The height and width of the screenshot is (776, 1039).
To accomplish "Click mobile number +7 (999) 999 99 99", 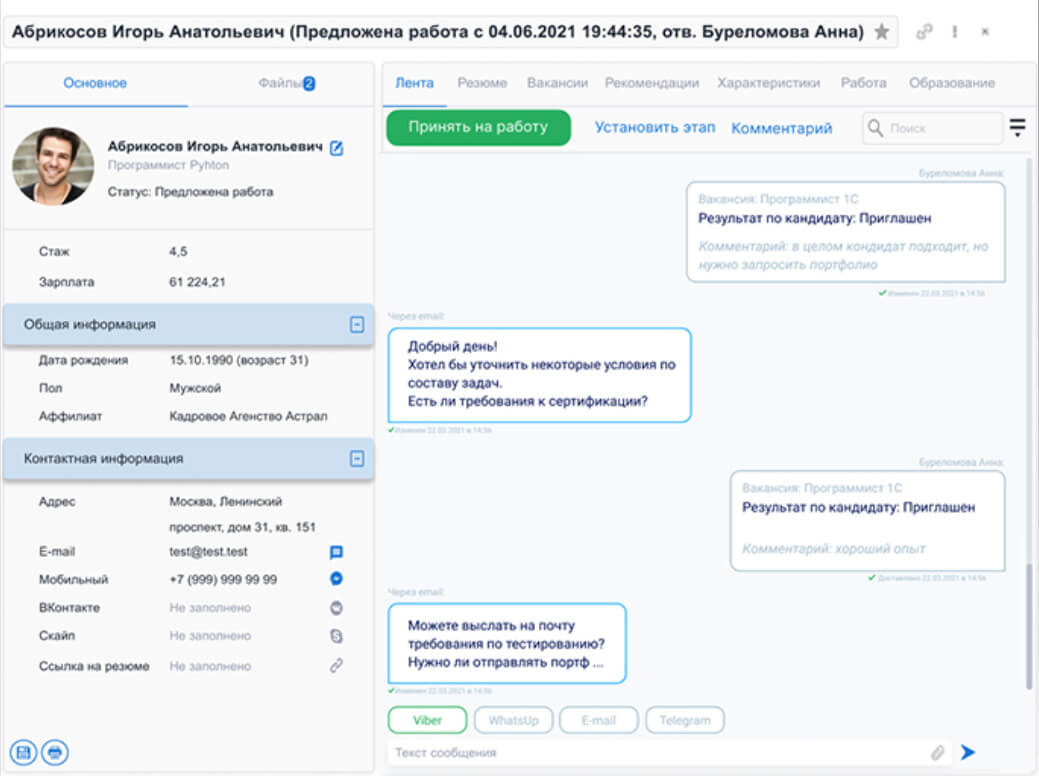I will 223,579.
